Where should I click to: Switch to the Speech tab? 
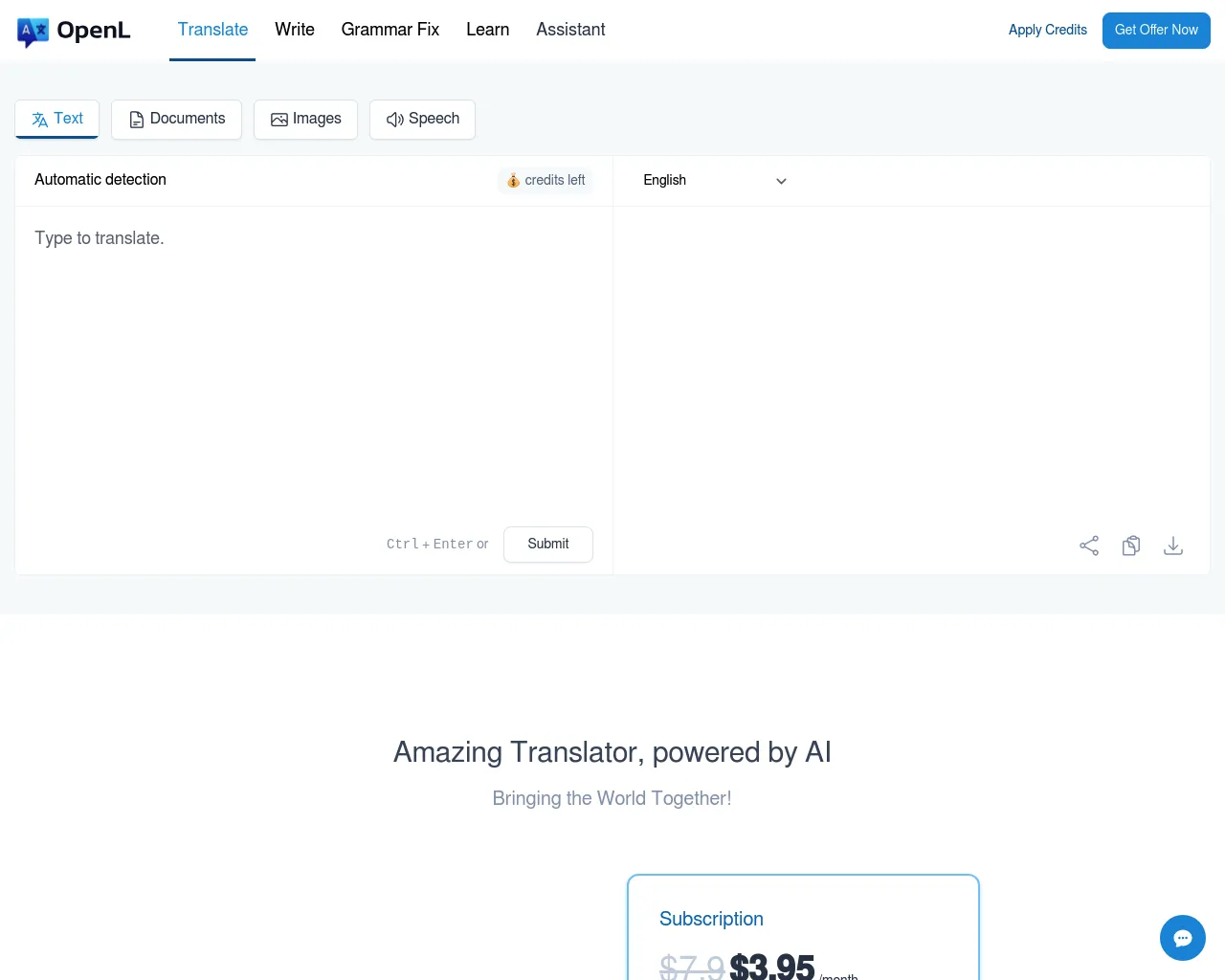[422, 119]
